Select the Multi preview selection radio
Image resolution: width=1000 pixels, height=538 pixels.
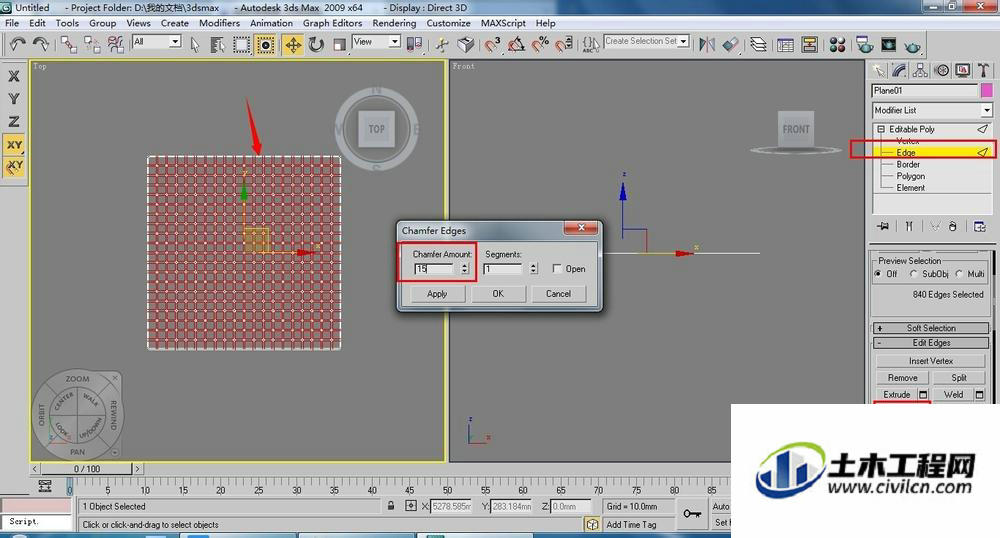coord(959,273)
